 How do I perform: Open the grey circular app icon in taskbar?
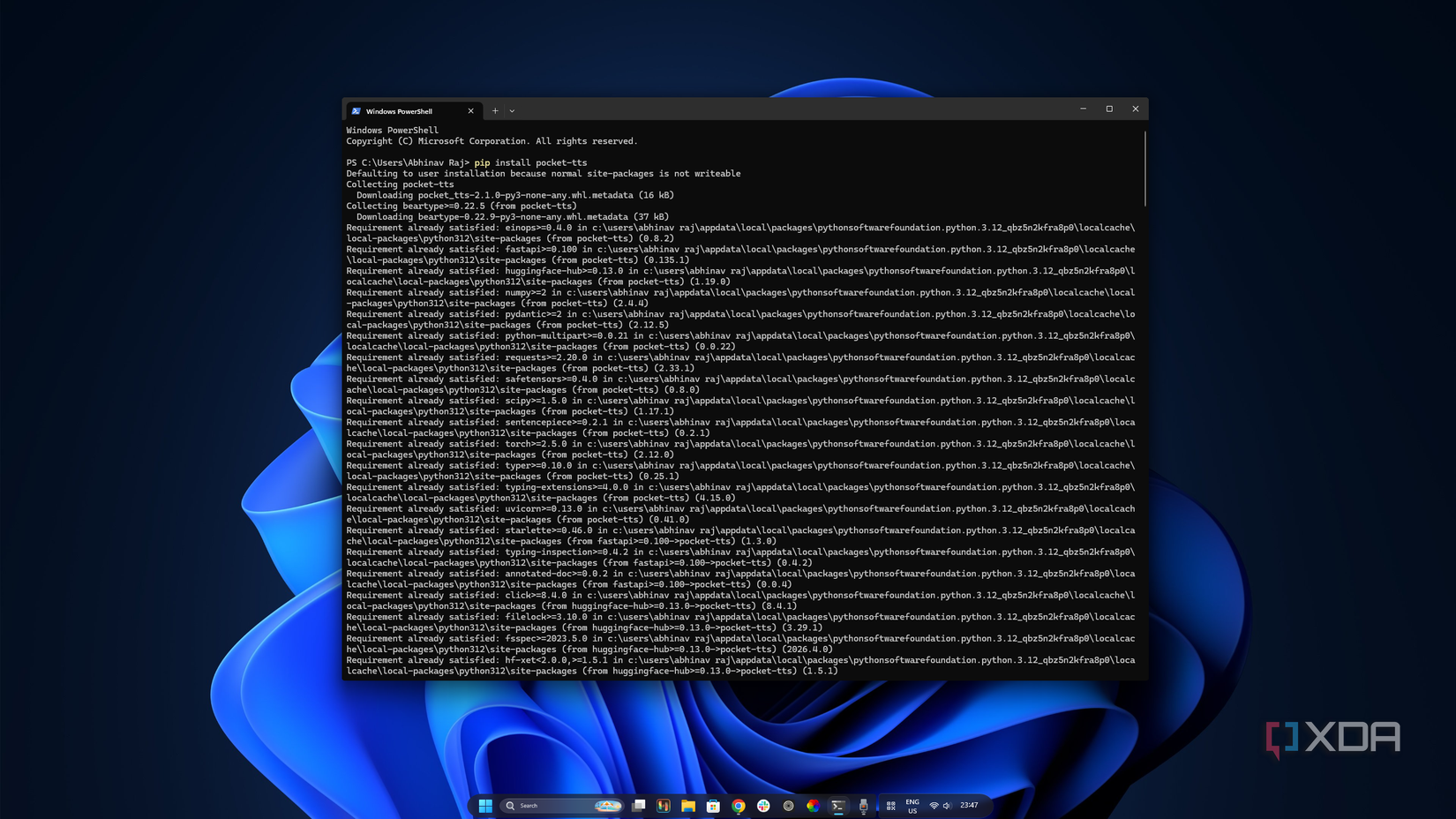[x=788, y=806]
